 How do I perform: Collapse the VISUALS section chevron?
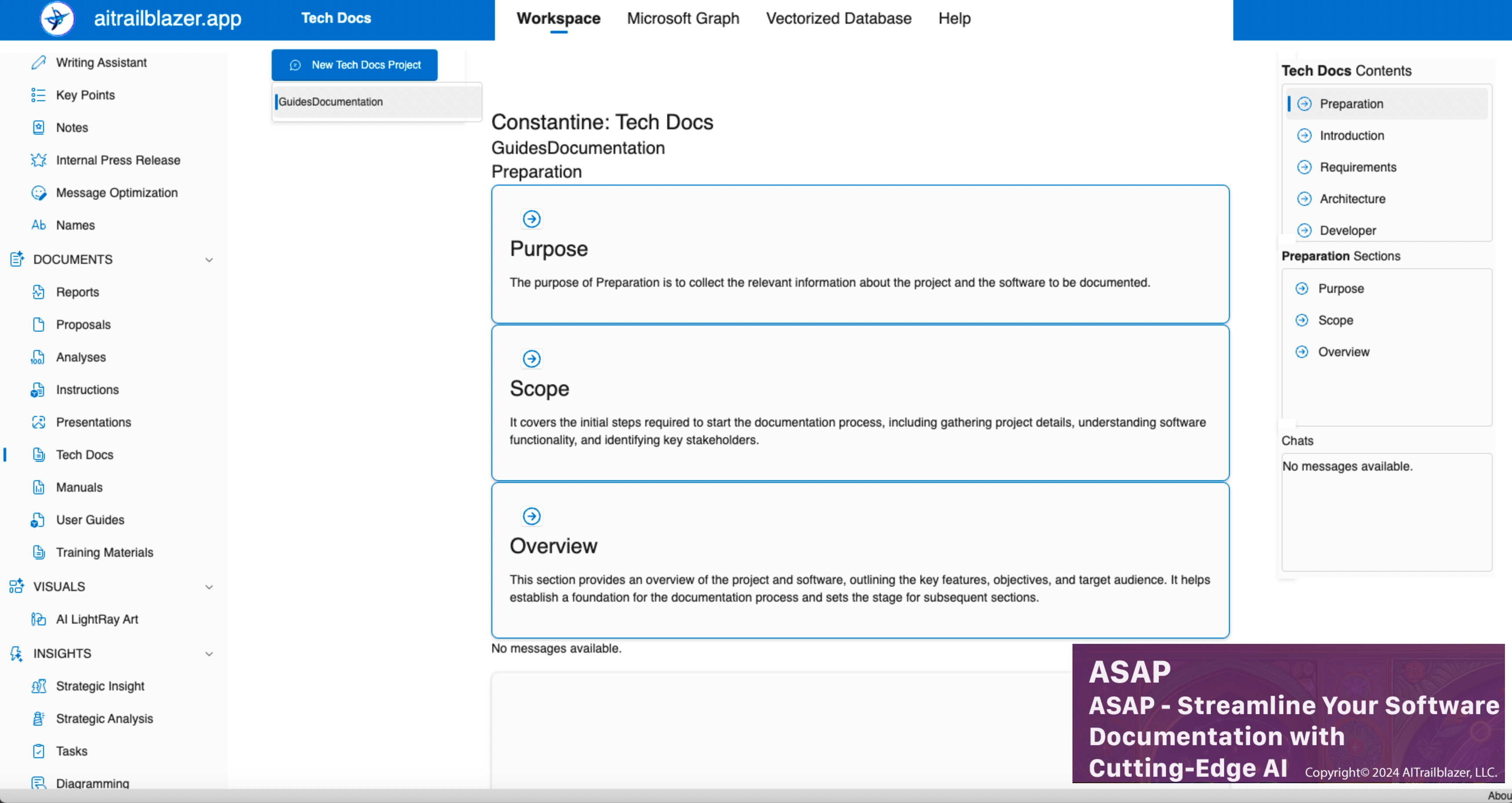pyautogui.click(x=209, y=587)
